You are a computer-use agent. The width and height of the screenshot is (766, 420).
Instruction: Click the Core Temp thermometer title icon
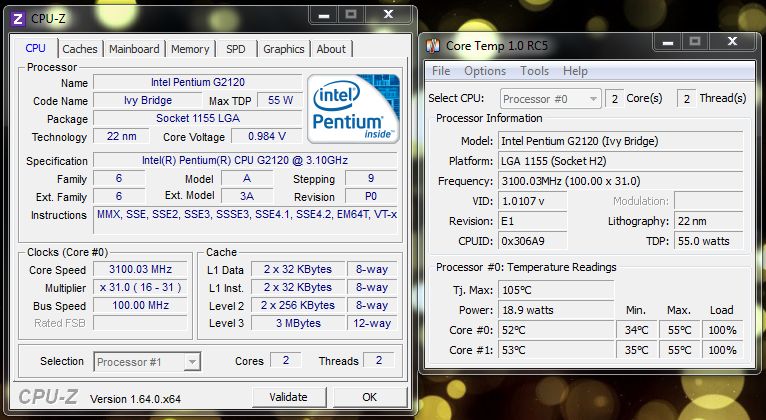point(432,46)
